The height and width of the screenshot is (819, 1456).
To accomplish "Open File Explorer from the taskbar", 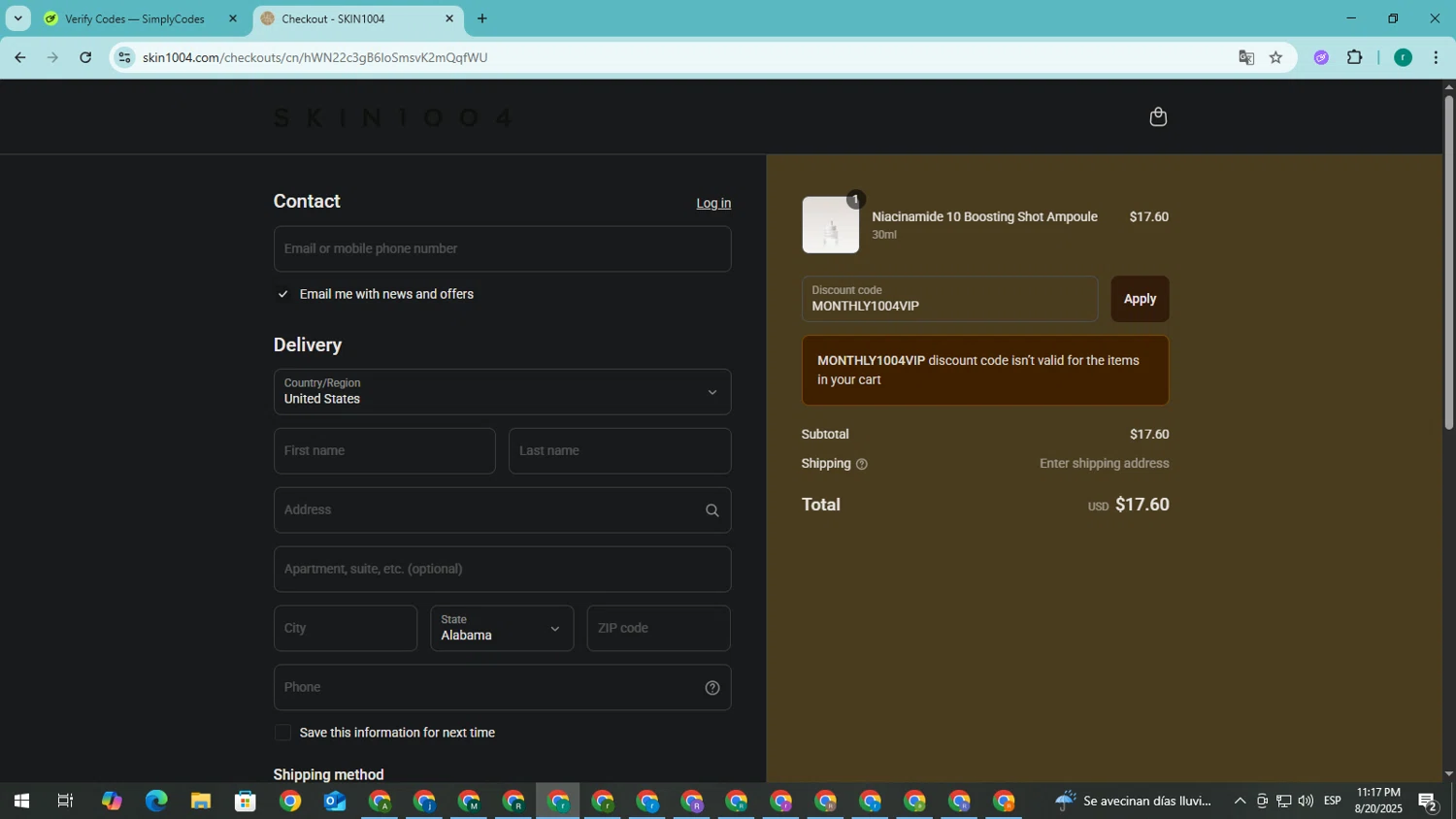I will coord(201,802).
